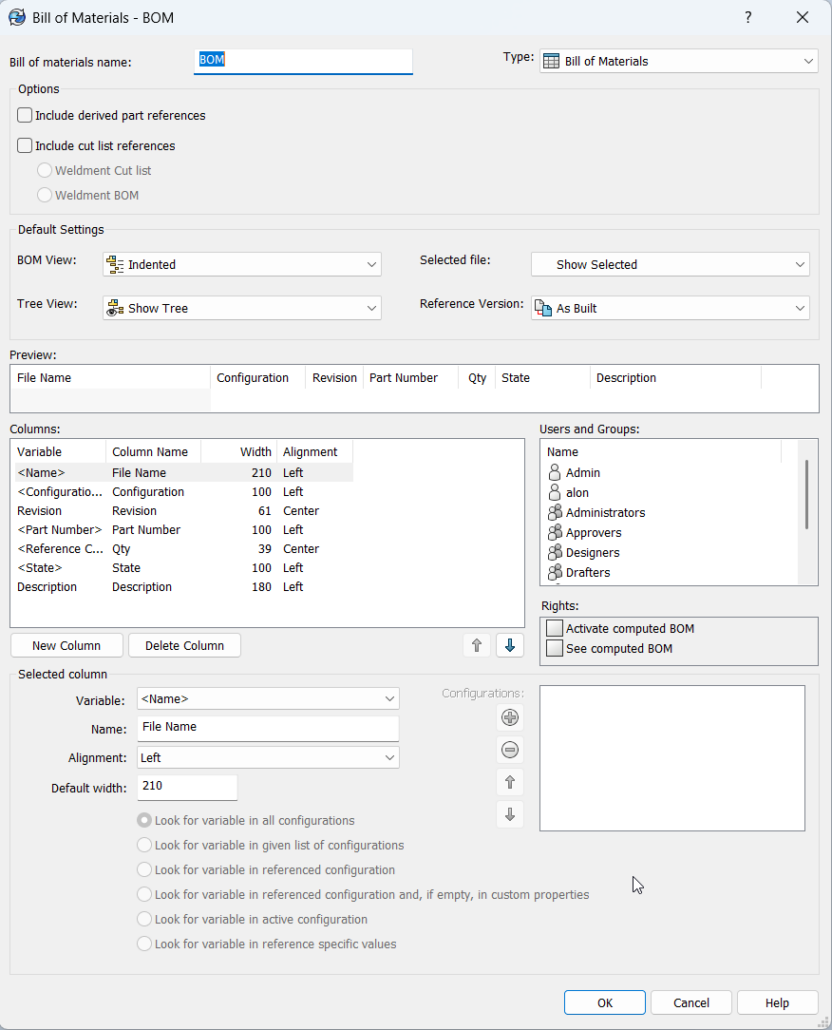
Task: Expand the Type Bill of Materials dropdown
Action: pos(679,61)
